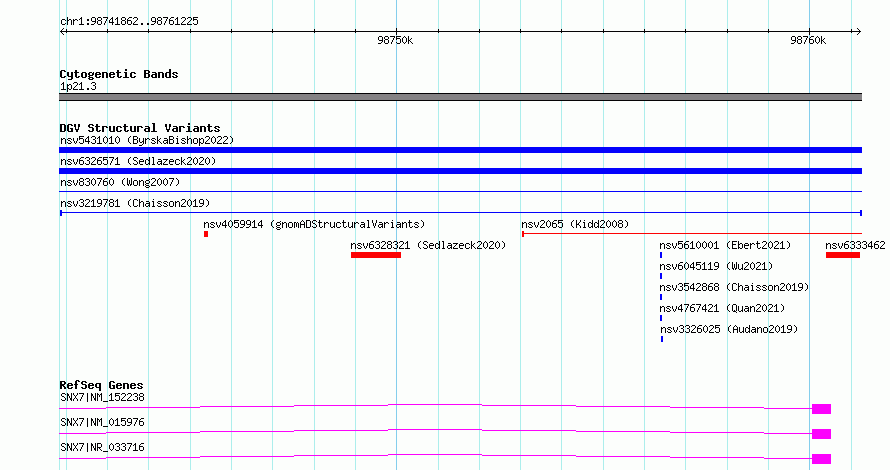The height and width of the screenshot is (470, 890).
Task: Click the DGV Structural Variants track title
Action: click(140, 128)
